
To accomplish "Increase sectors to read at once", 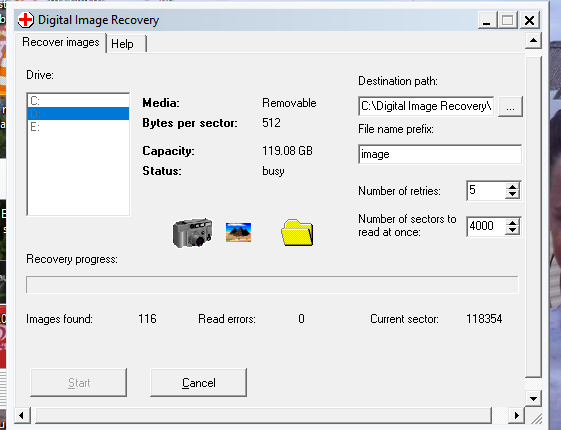I will point(513,223).
